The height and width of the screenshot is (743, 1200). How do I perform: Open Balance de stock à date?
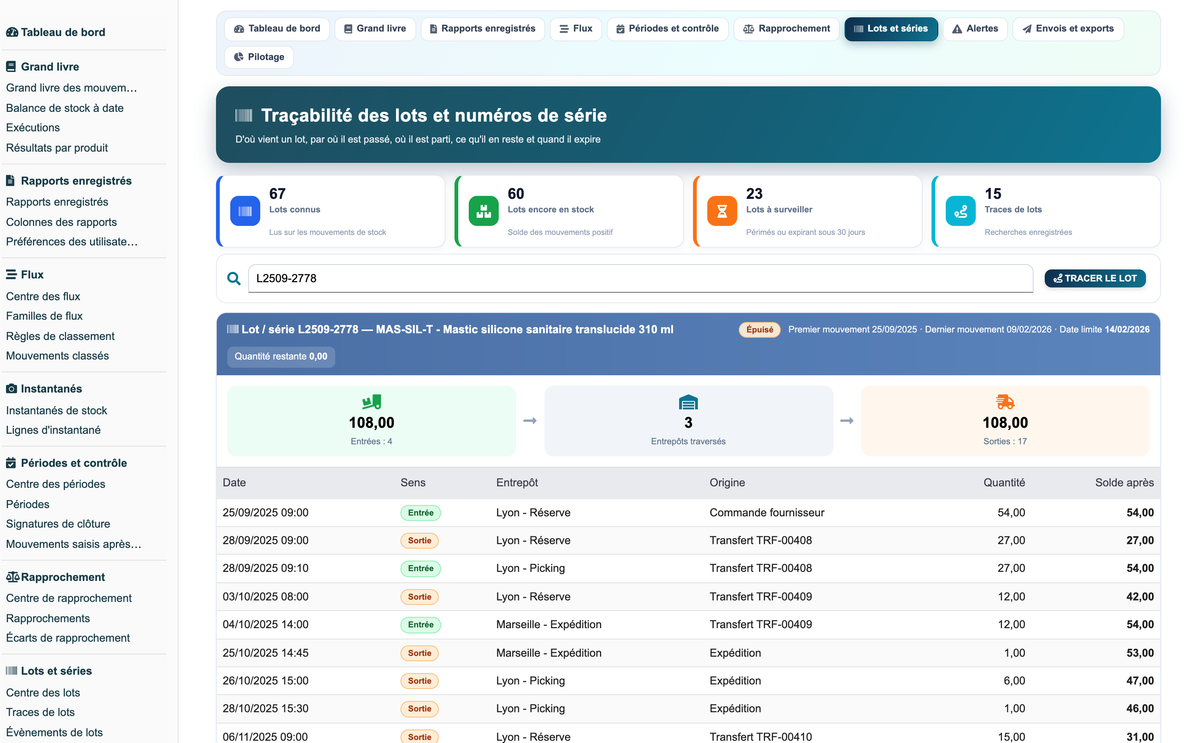[65, 108]
